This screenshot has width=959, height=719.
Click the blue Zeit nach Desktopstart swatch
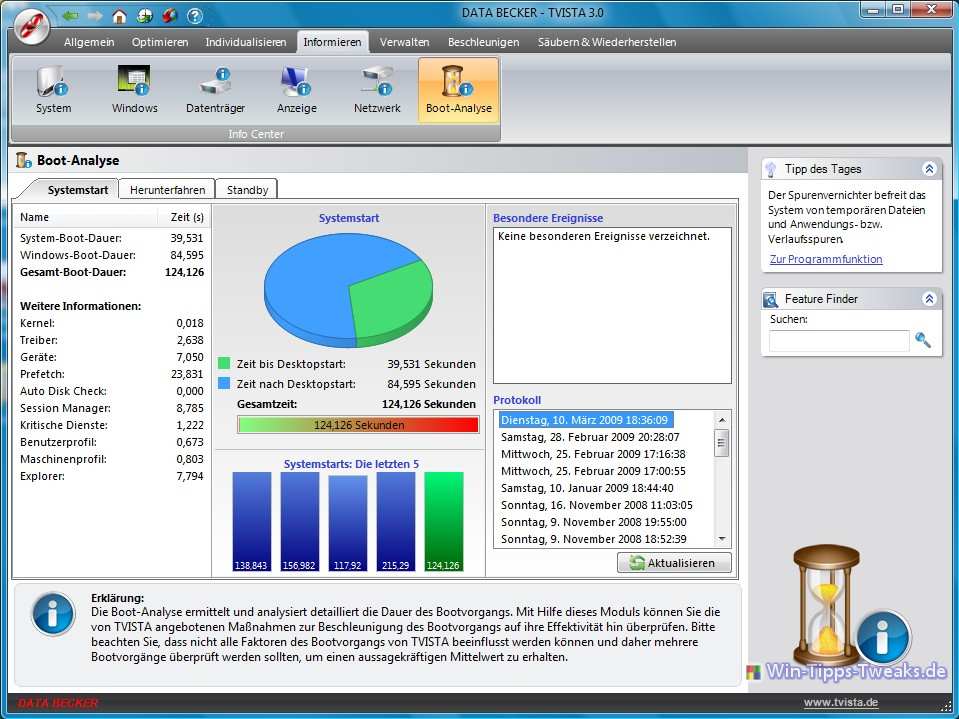coord(224,383)
